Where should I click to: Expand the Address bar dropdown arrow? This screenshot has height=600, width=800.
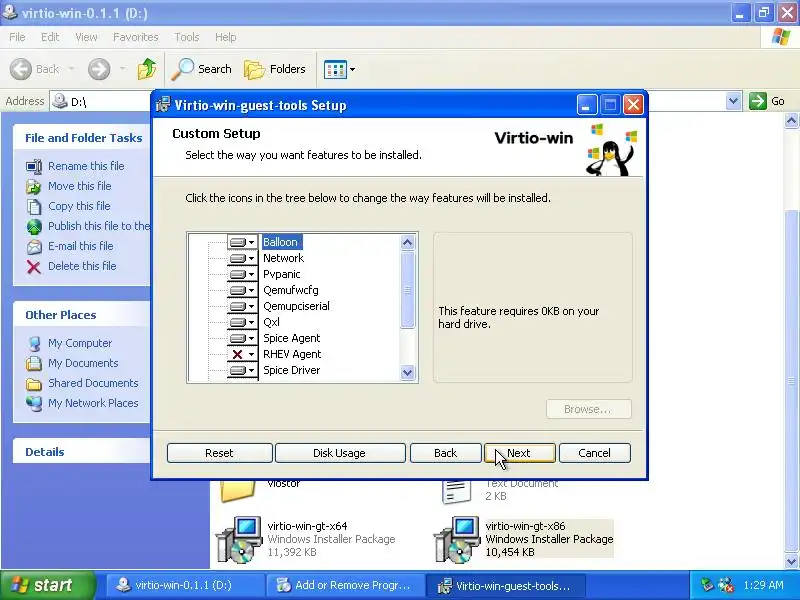tap(733, 101)
